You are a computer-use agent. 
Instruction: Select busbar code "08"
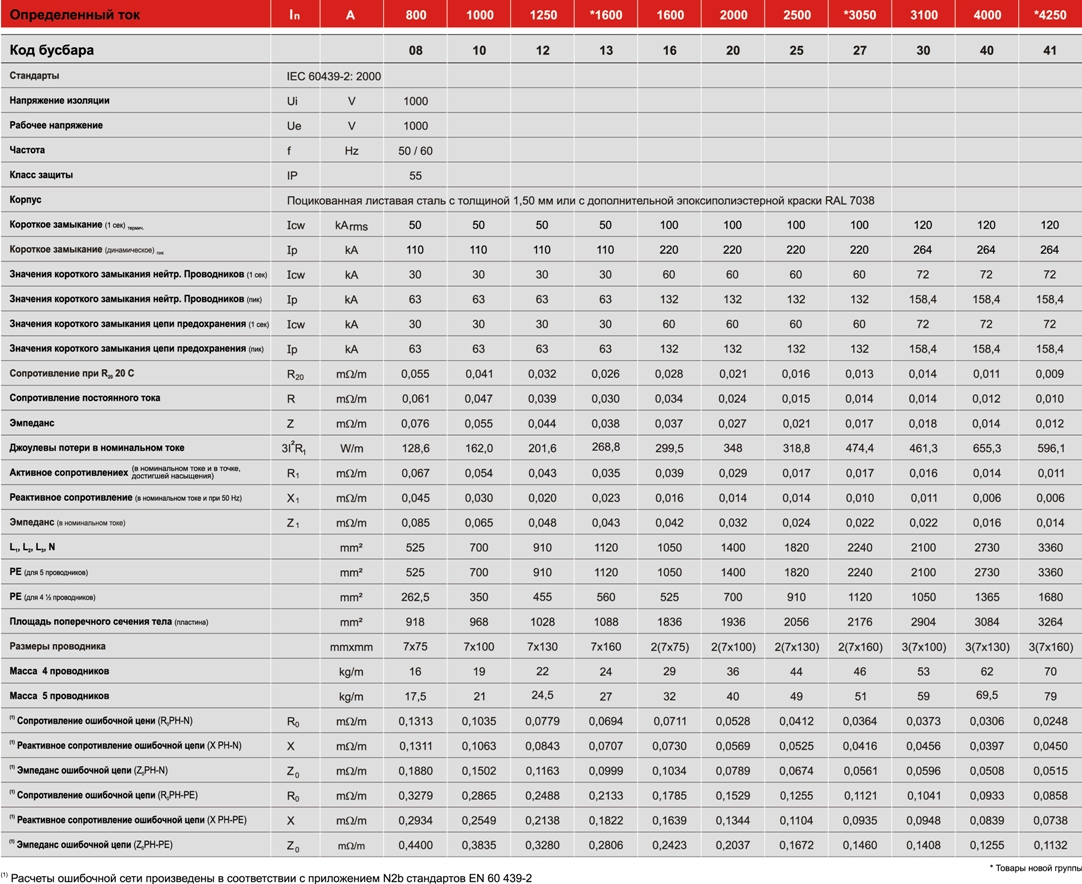415,50
